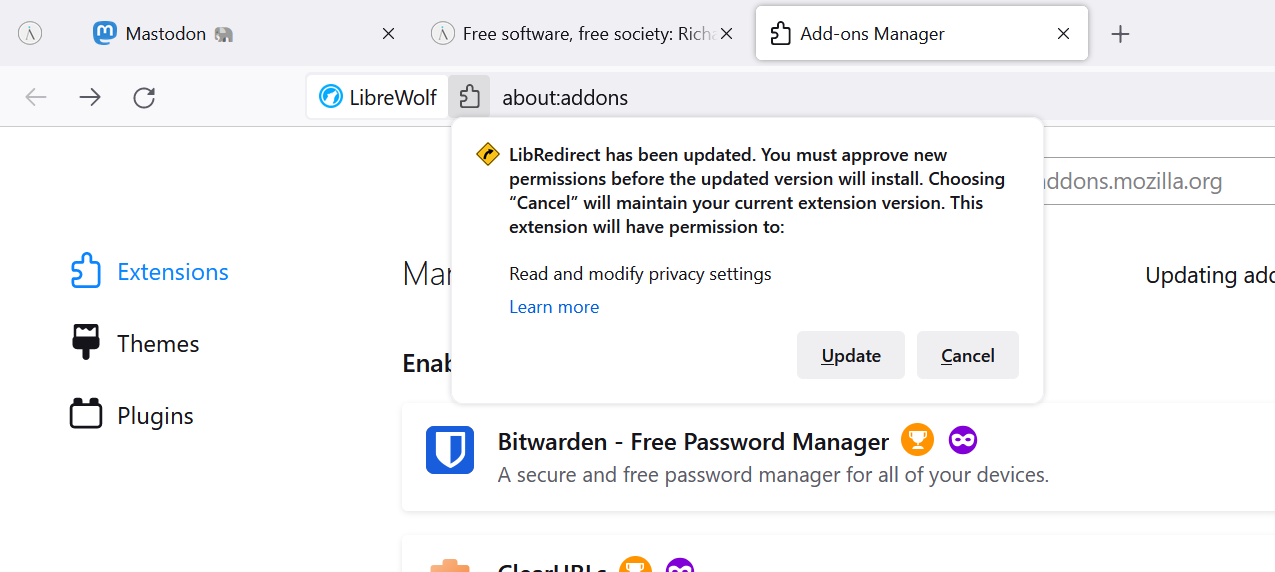Image resolution: width=1275 pixels, height=572 pixels.
Task: Cancel the LibRedirect permission update
Action: coord(967,356)
